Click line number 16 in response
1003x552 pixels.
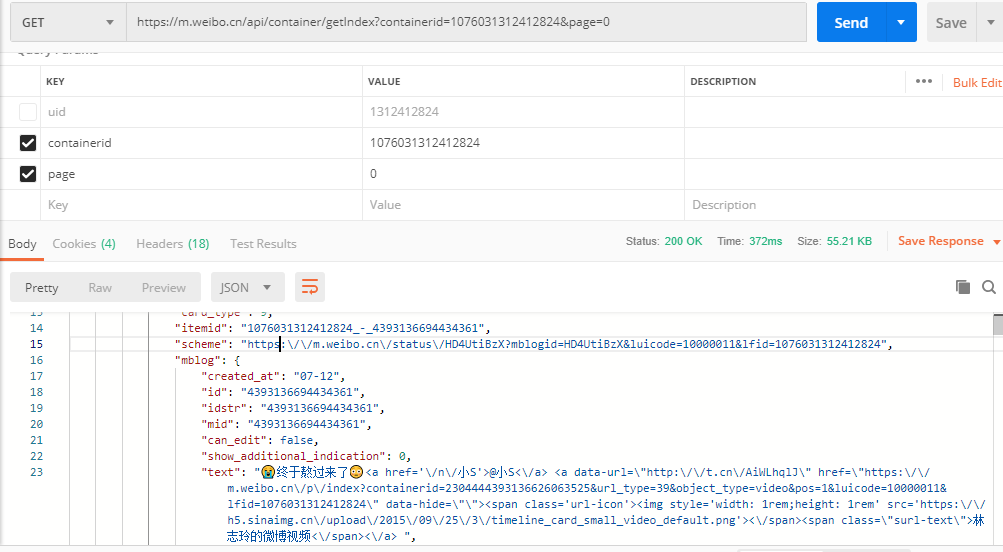36,360
